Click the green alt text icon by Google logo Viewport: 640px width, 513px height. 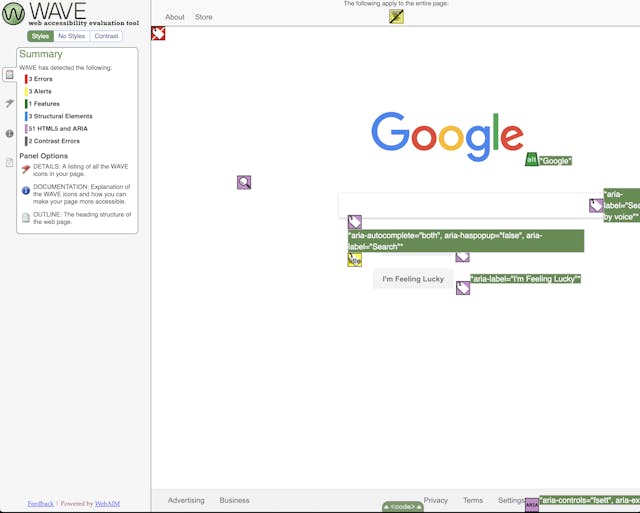tap(531, 160)
